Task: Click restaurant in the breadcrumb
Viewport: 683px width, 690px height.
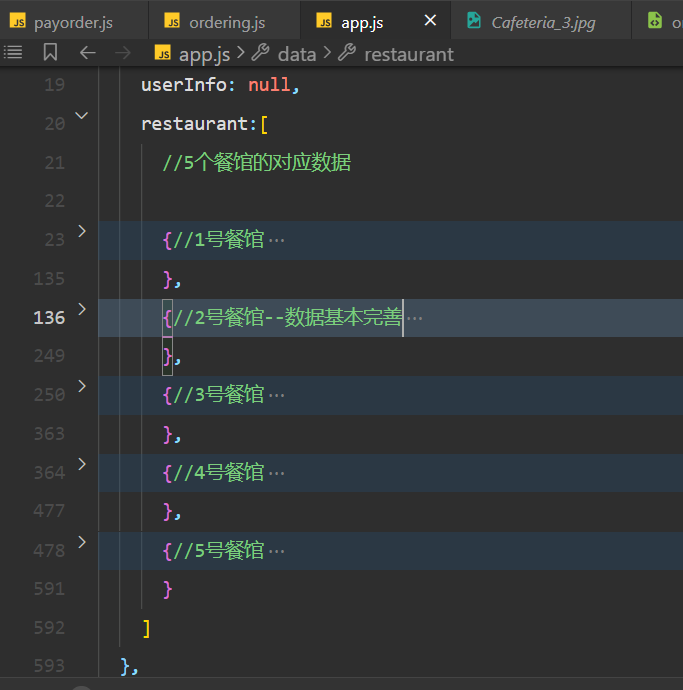Action: tap(409, 55)
